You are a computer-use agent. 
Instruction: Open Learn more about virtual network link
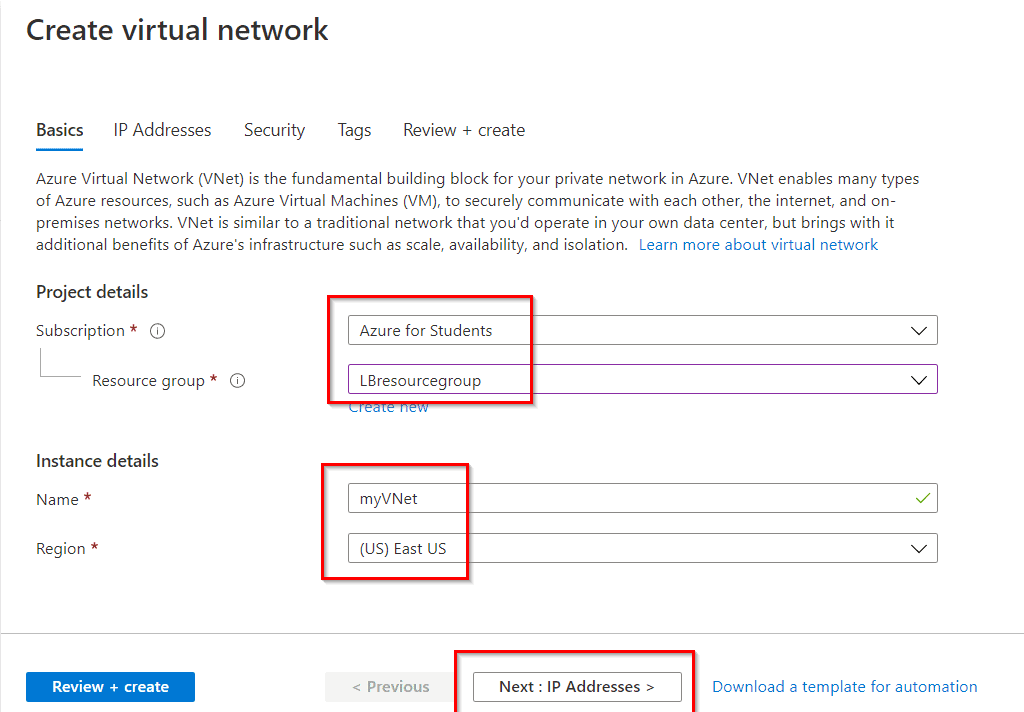pyautogui.click(x=758, y=244)
